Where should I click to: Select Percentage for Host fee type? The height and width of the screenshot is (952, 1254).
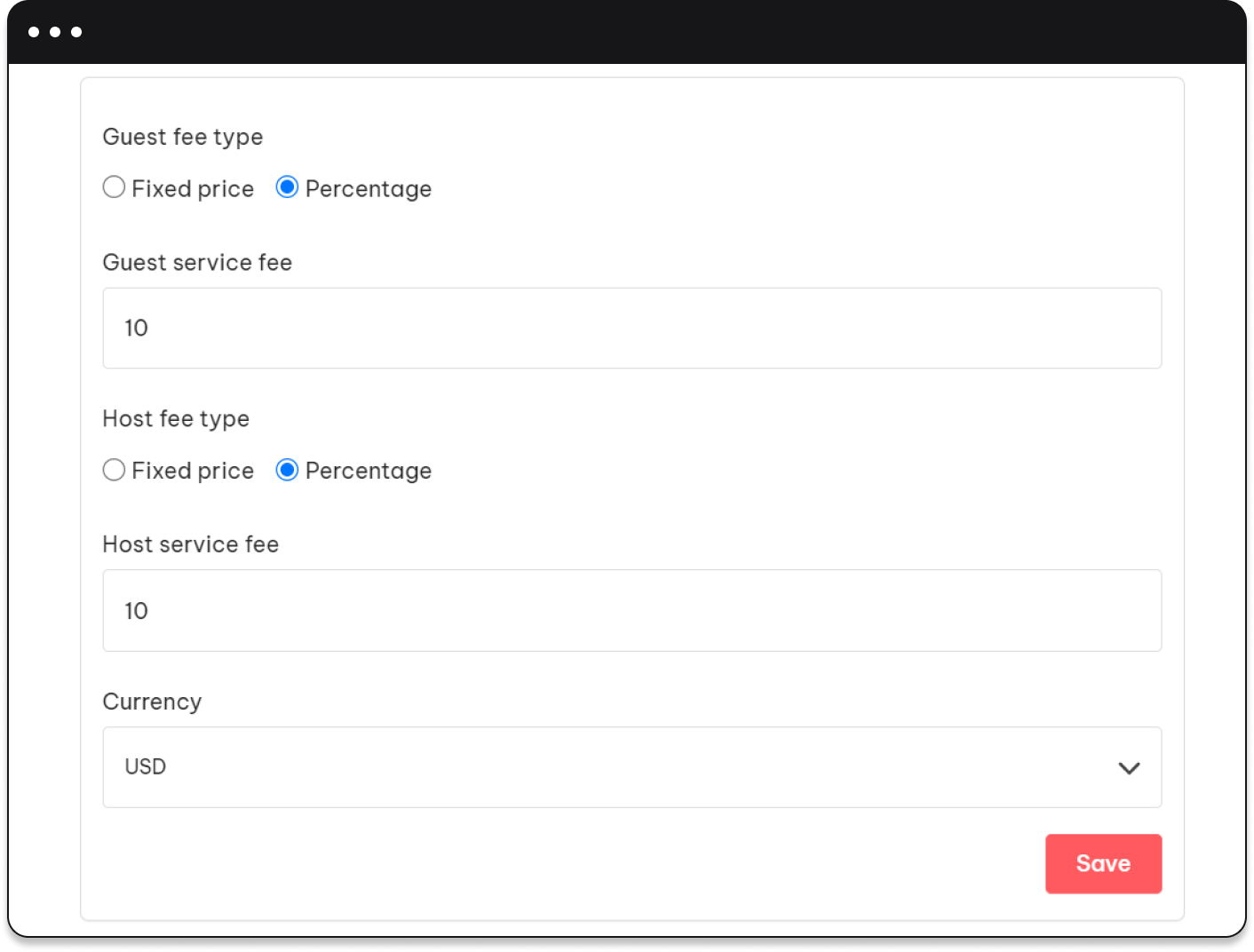click(287, 470)
